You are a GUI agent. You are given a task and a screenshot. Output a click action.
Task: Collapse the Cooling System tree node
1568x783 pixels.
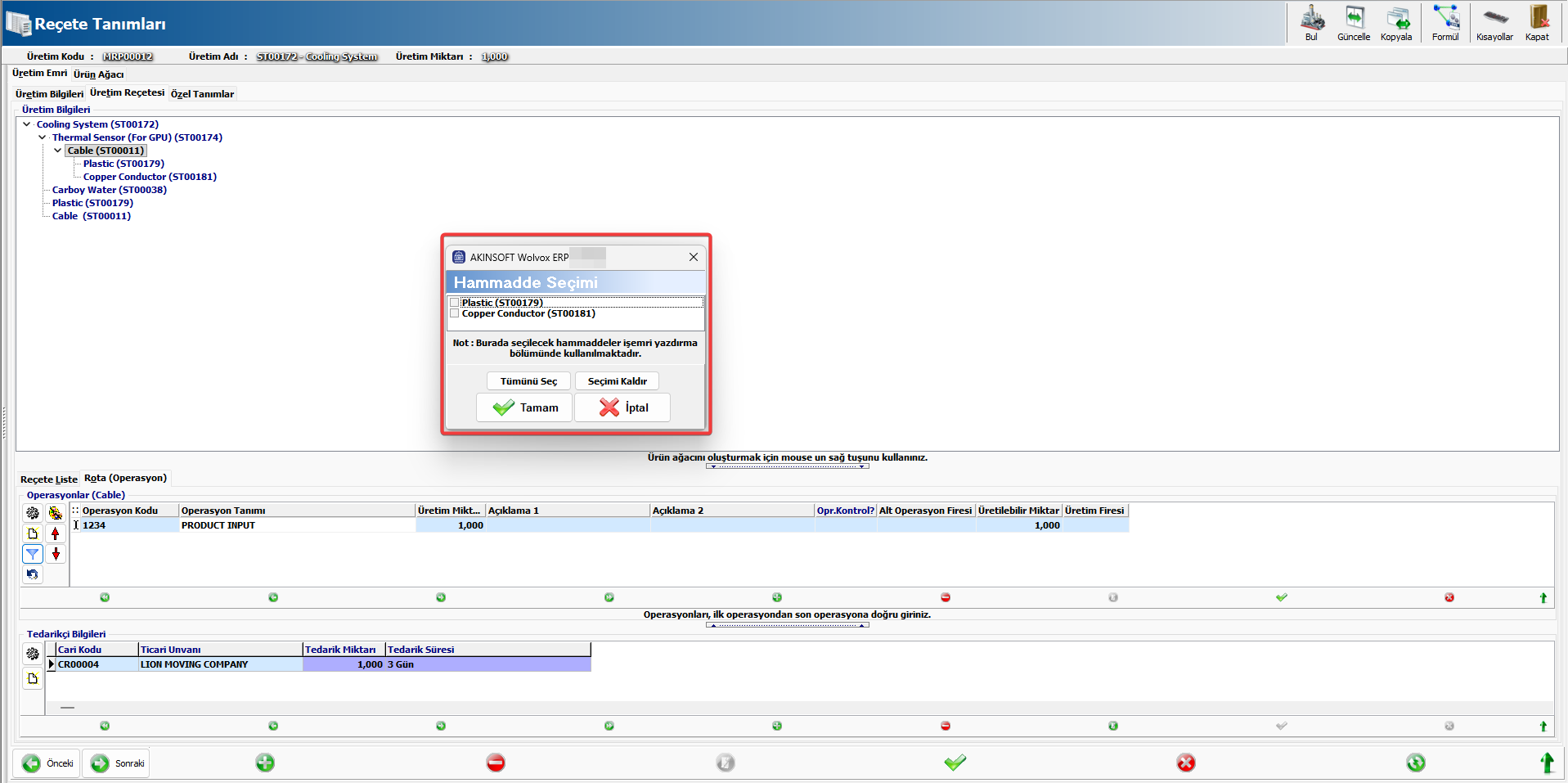click(27, 124)
